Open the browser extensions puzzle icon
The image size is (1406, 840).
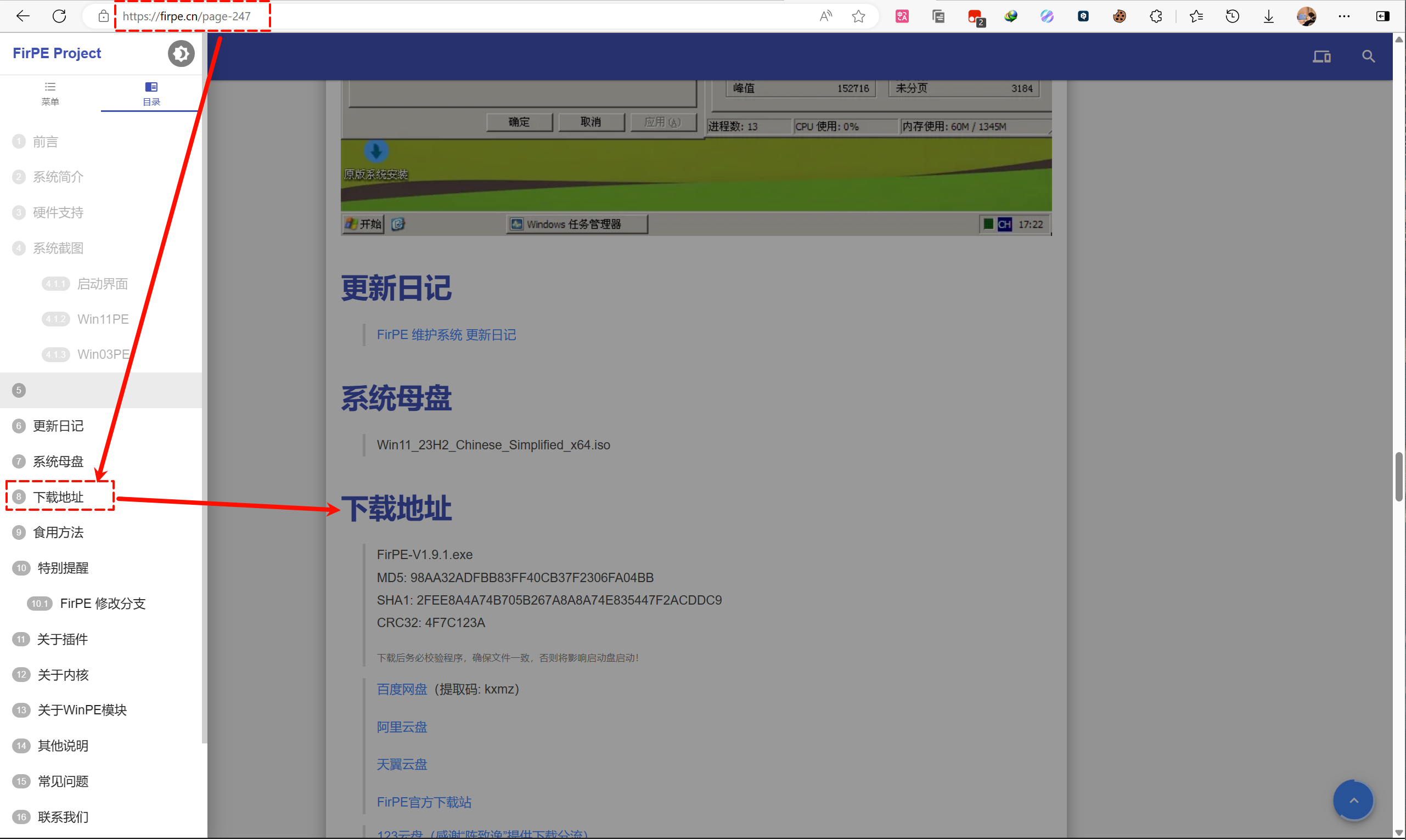[1155, 16]
